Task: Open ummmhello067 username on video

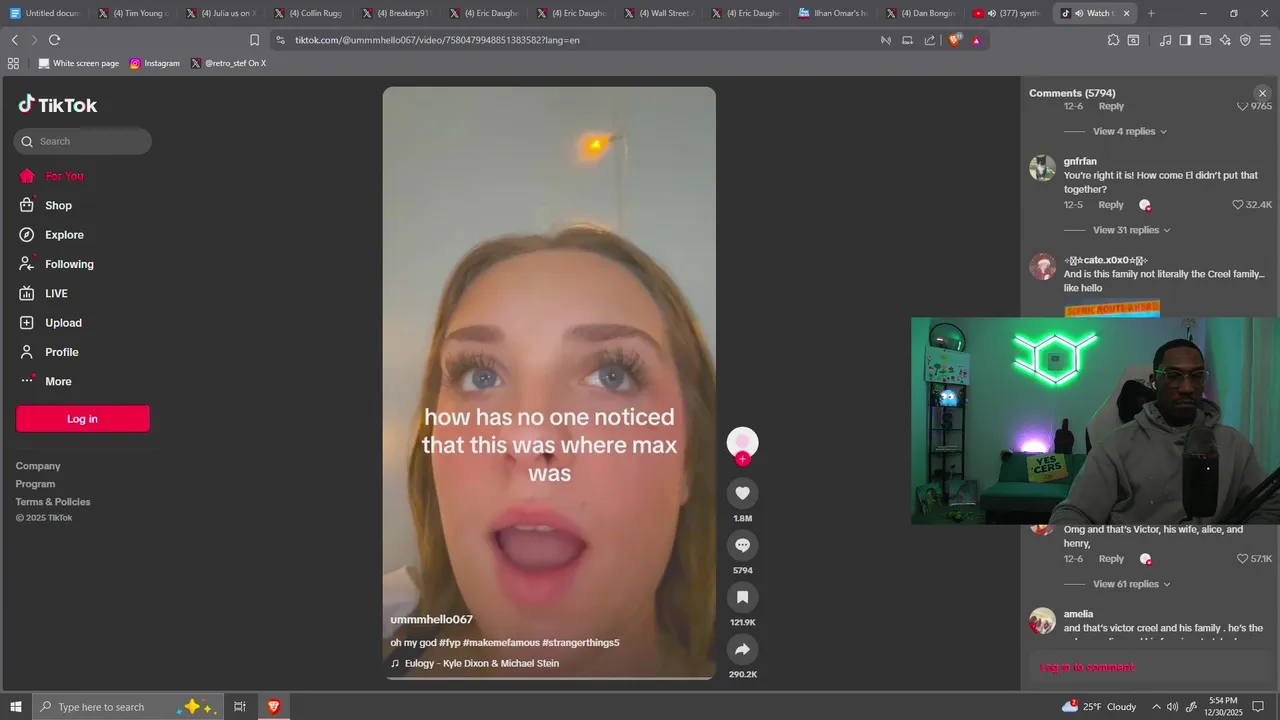Action: [431, 620]
